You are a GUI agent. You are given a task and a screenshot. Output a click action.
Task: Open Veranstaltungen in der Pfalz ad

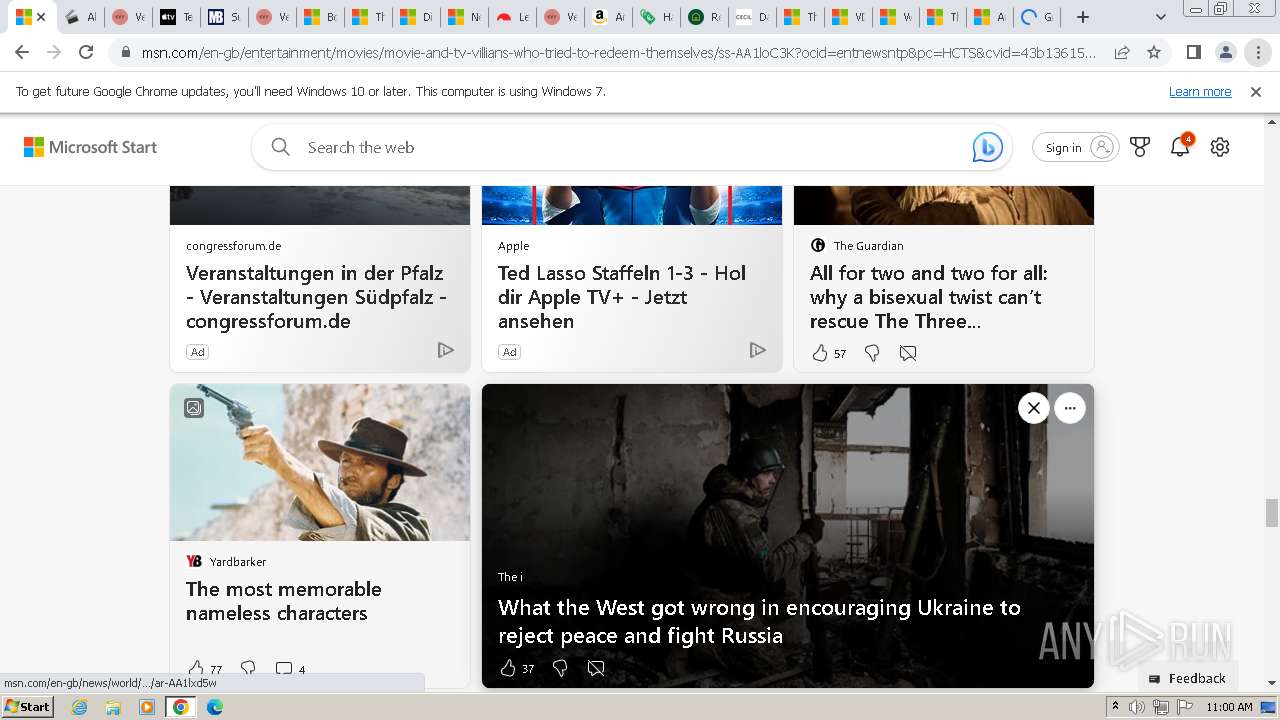coord(316,297)
